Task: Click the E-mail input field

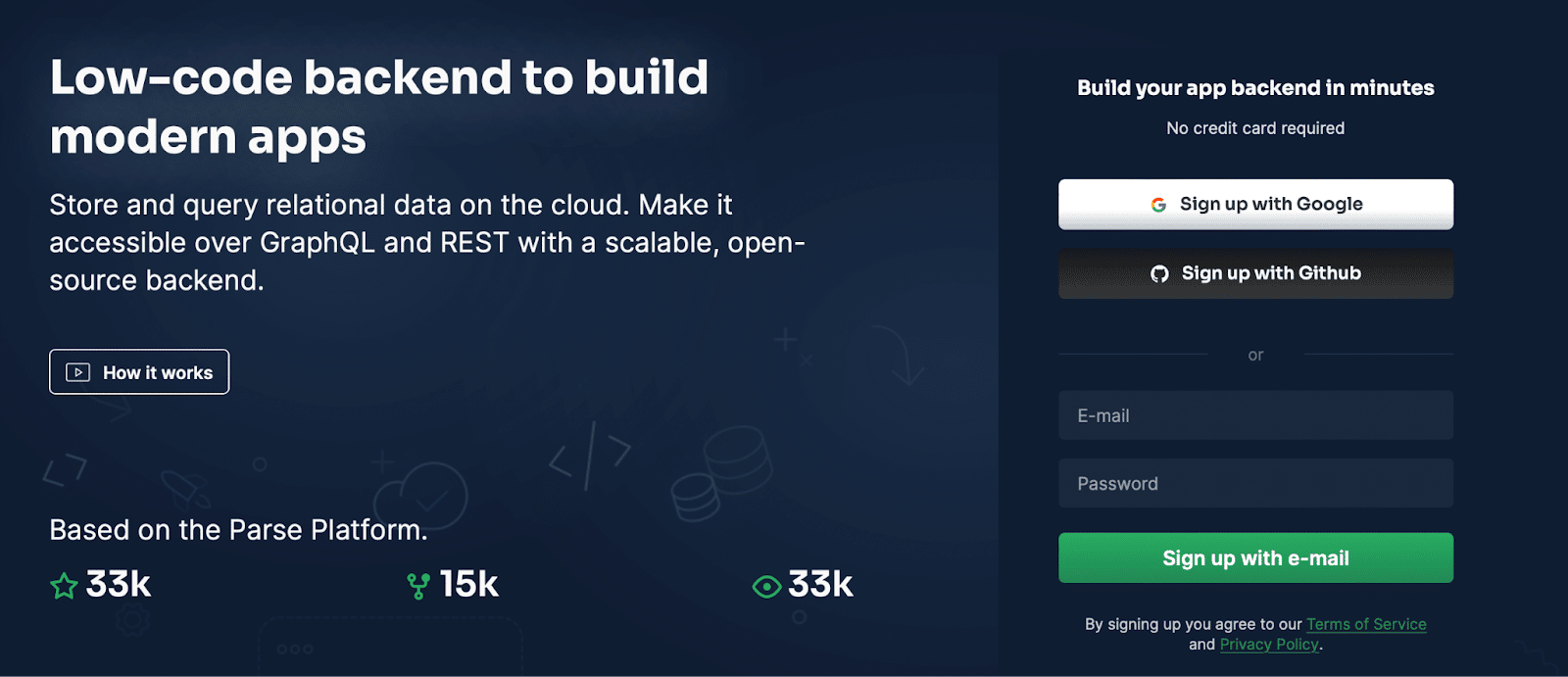Action: click(x=1255, y=414)
